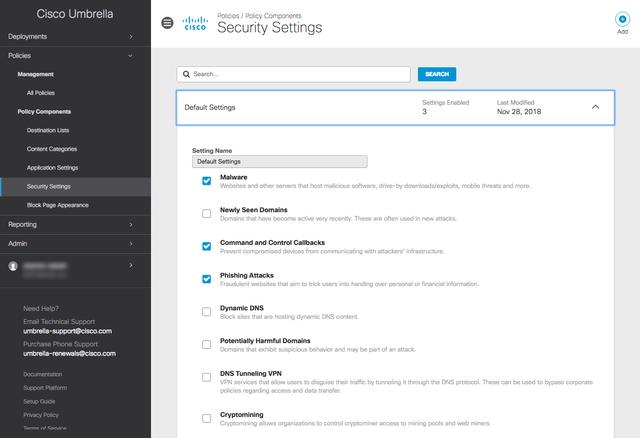The width and height of the screenshot is (640, 438).
Task: Uncheck the Malware checkbox
Action: 207,181
